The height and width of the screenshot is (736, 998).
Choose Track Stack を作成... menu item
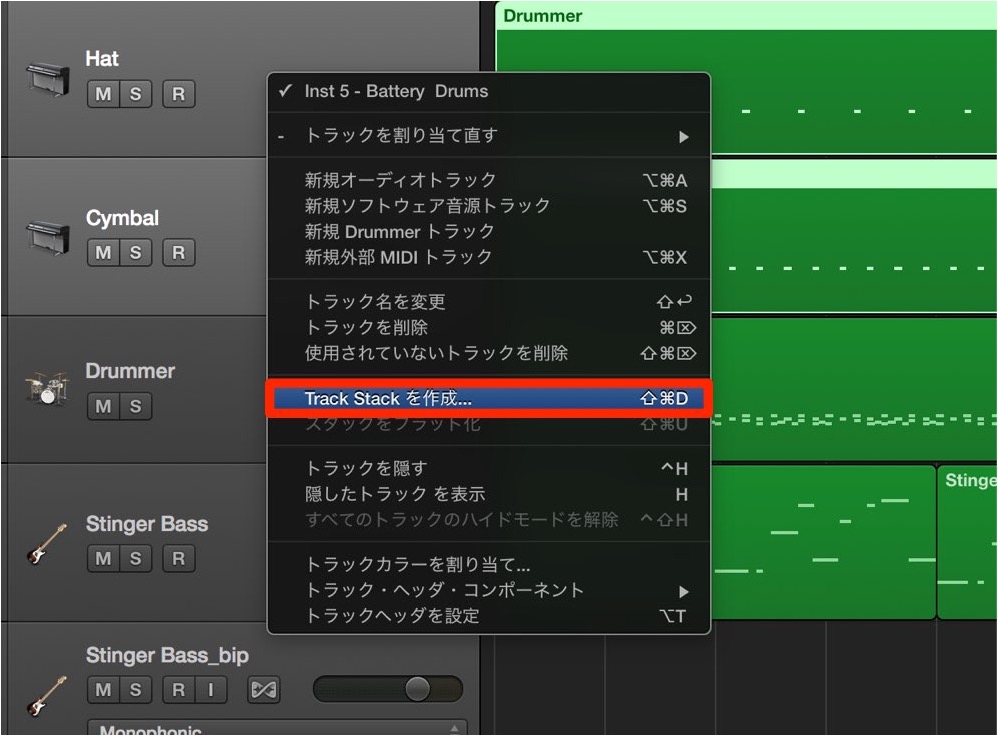[489, 399]
